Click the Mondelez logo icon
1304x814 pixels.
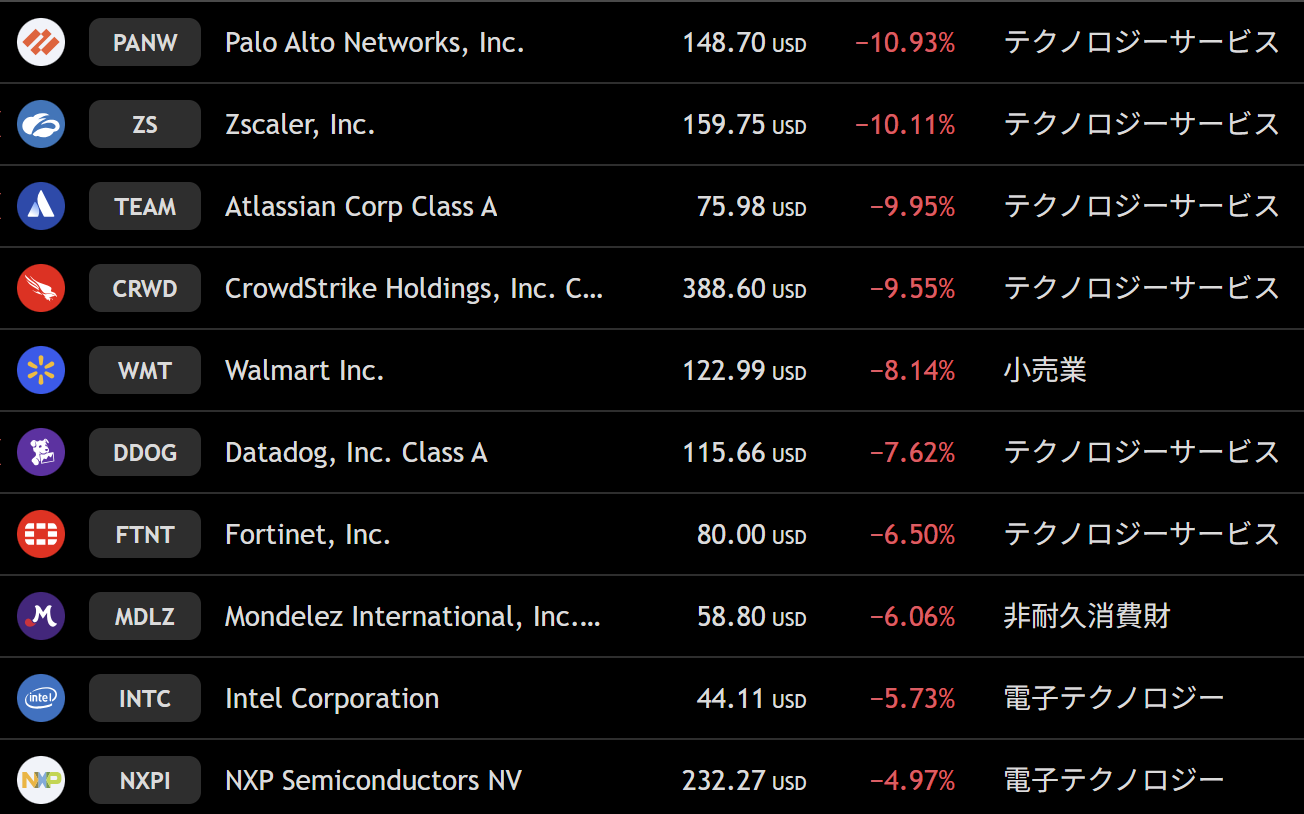(x=41, y=617)
